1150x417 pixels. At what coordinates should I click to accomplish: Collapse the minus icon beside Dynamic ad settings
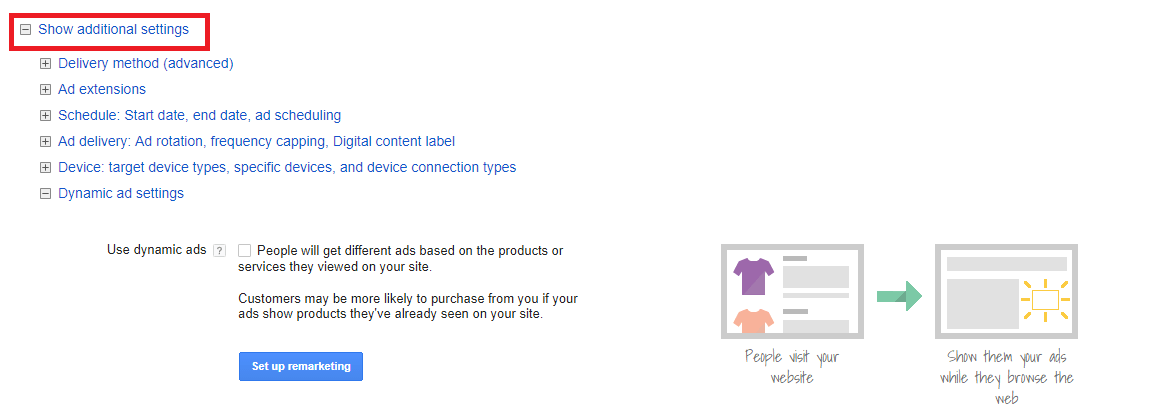pos(45,194)
